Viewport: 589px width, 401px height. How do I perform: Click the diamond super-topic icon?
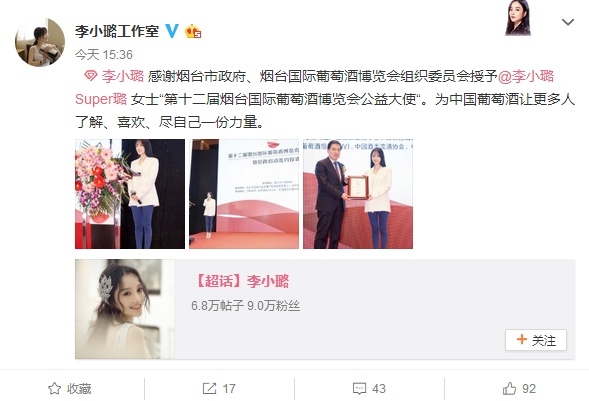[91, 77]
